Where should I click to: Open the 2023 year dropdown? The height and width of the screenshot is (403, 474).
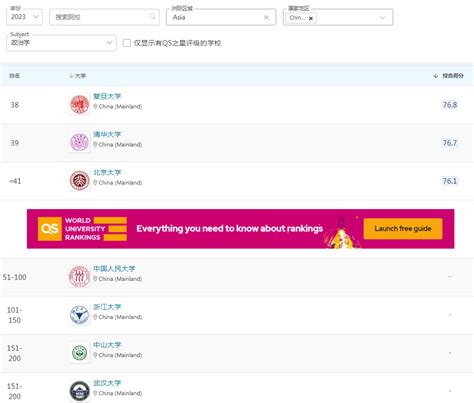click(24, 17)
